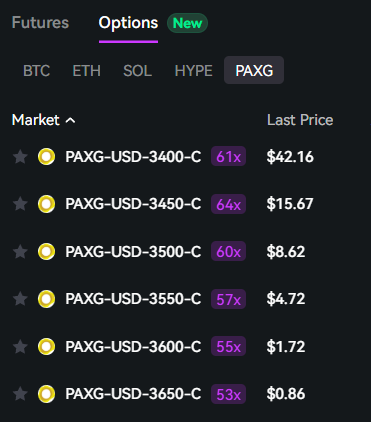Sort by Market column chevron arrow

tap(70, 120)
